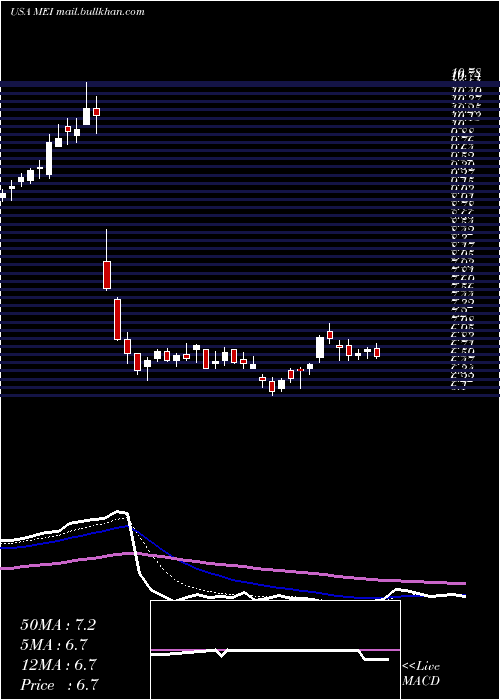Select the "50MA : 7.2" readout
The image size is (500, 700).
pyautogui.click(x=58, y=625)
